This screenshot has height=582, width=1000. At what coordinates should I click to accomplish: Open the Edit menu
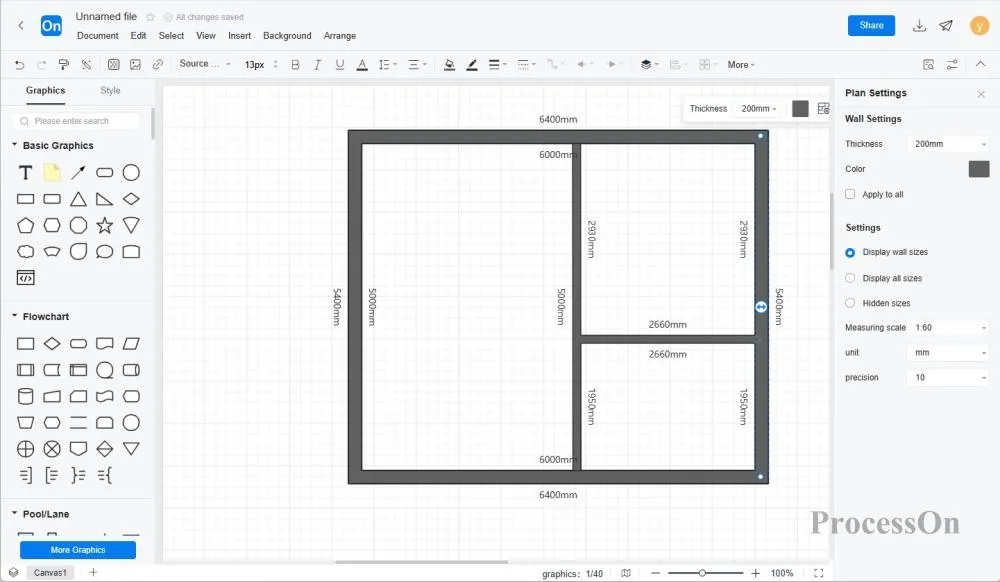click(x=138, y=36)
